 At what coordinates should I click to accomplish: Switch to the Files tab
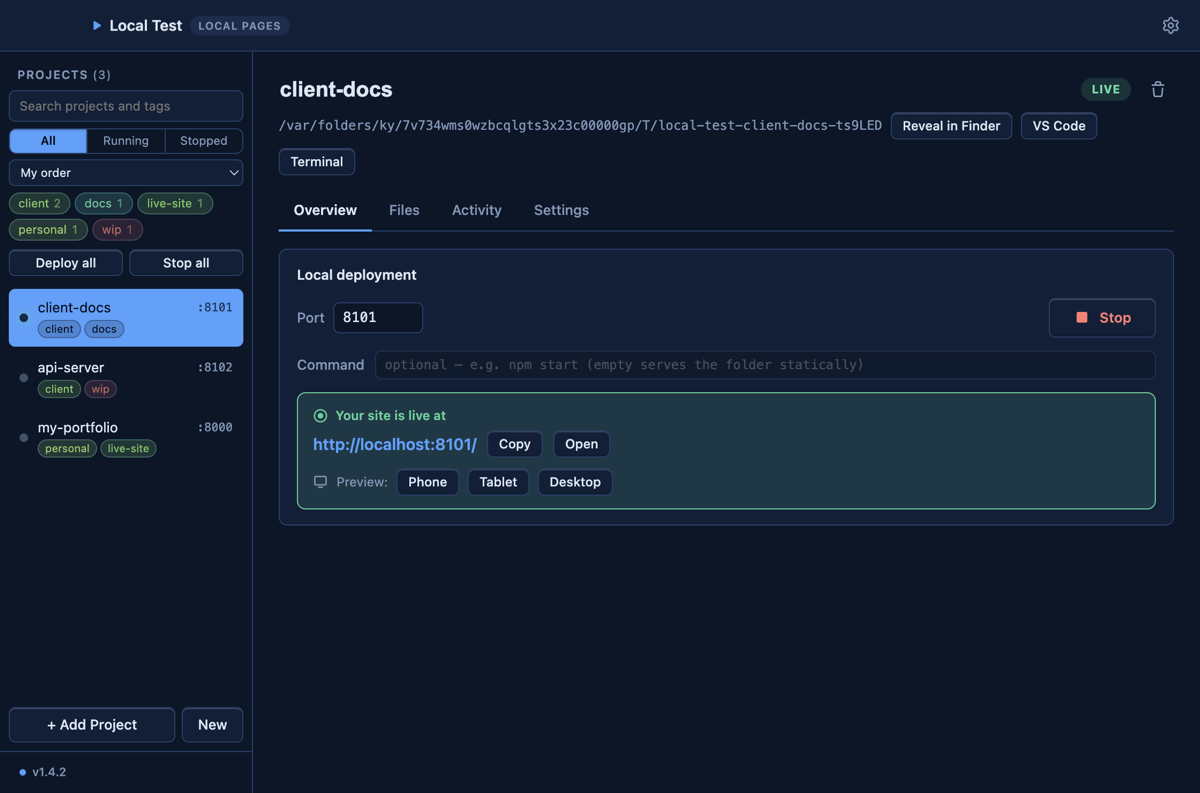click(x=404, y=210)
